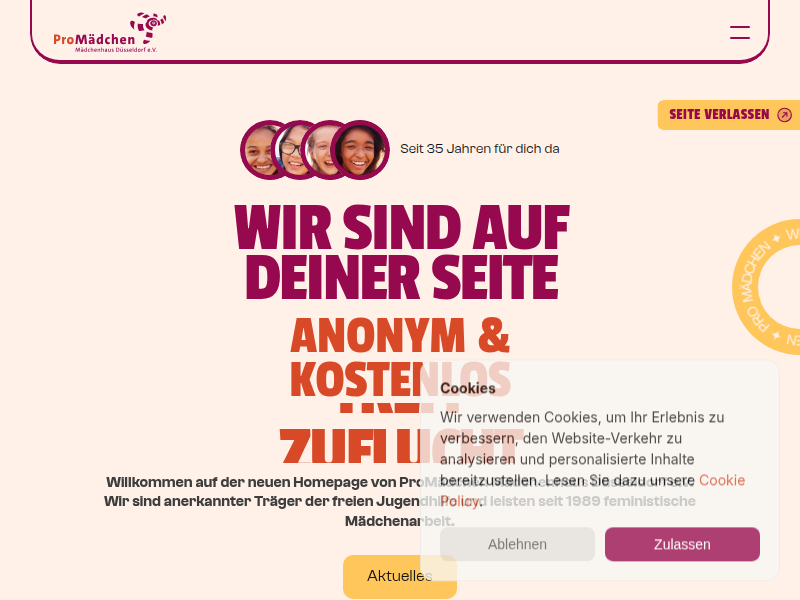Click the Willkommen intro paragraph

pos(399,502)
